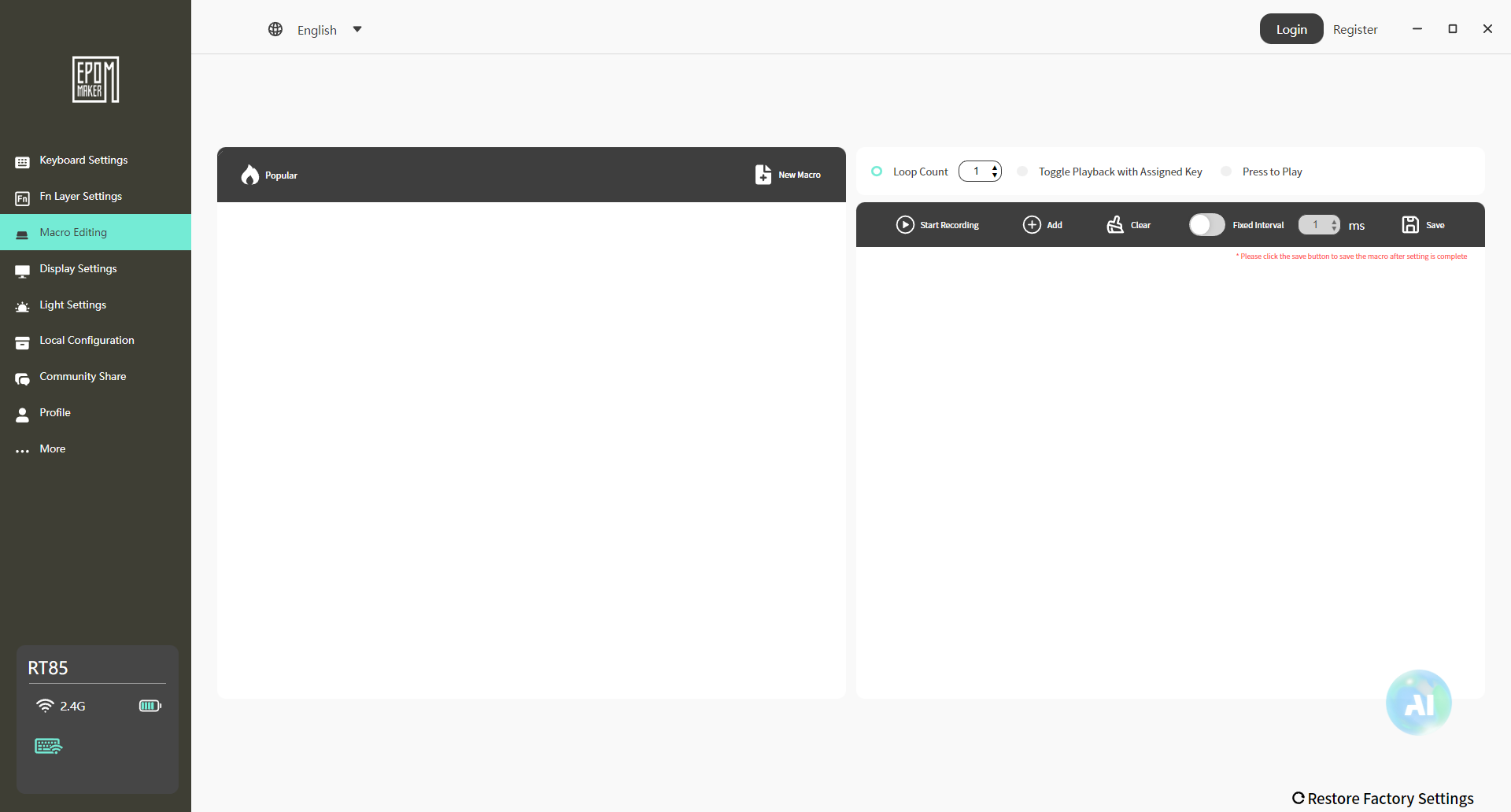Maximize the application window

[x=1453, y=29]
